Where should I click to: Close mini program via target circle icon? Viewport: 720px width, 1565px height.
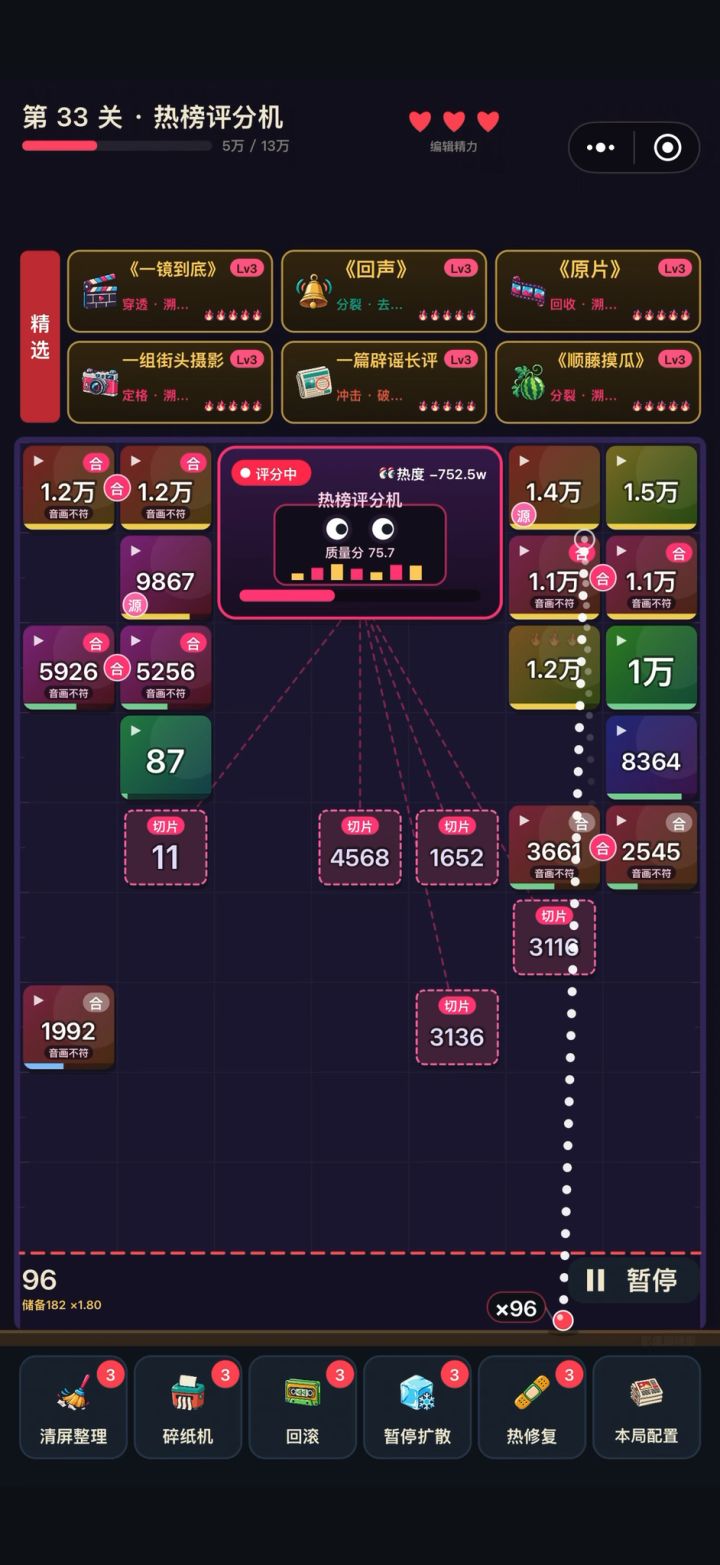[x=667, y=148]
